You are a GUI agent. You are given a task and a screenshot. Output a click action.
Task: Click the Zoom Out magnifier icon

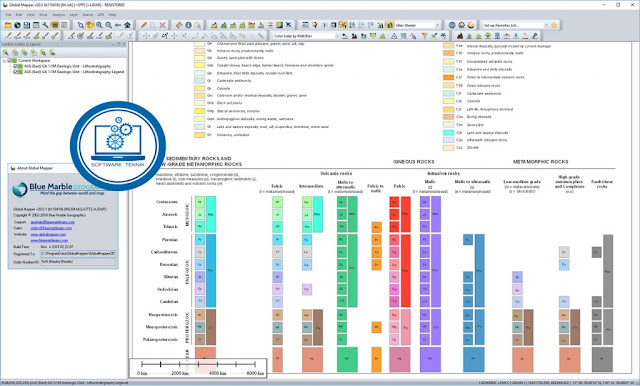click(x=109, y=25)
